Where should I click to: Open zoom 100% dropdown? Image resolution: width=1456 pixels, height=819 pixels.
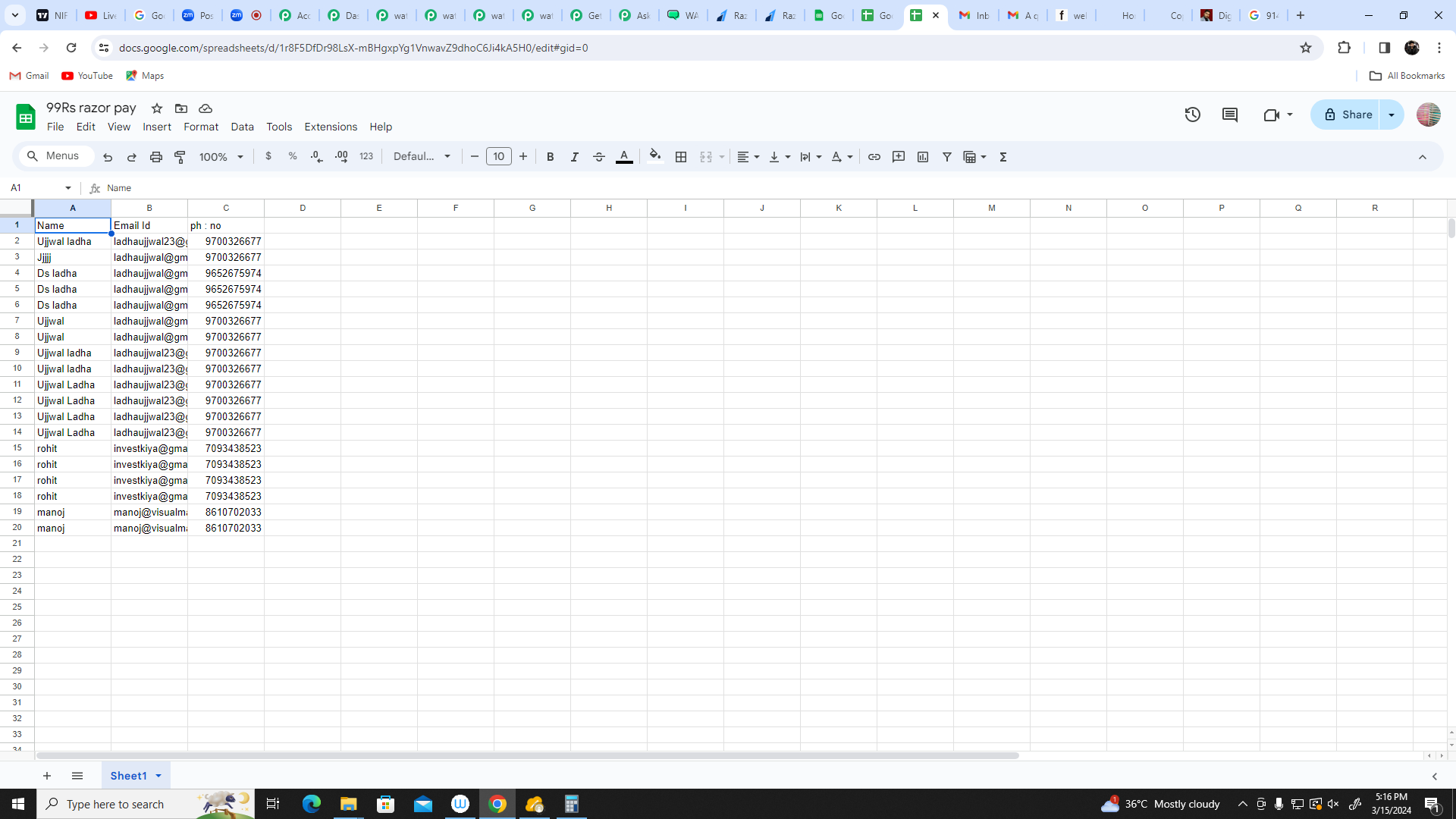221,157
